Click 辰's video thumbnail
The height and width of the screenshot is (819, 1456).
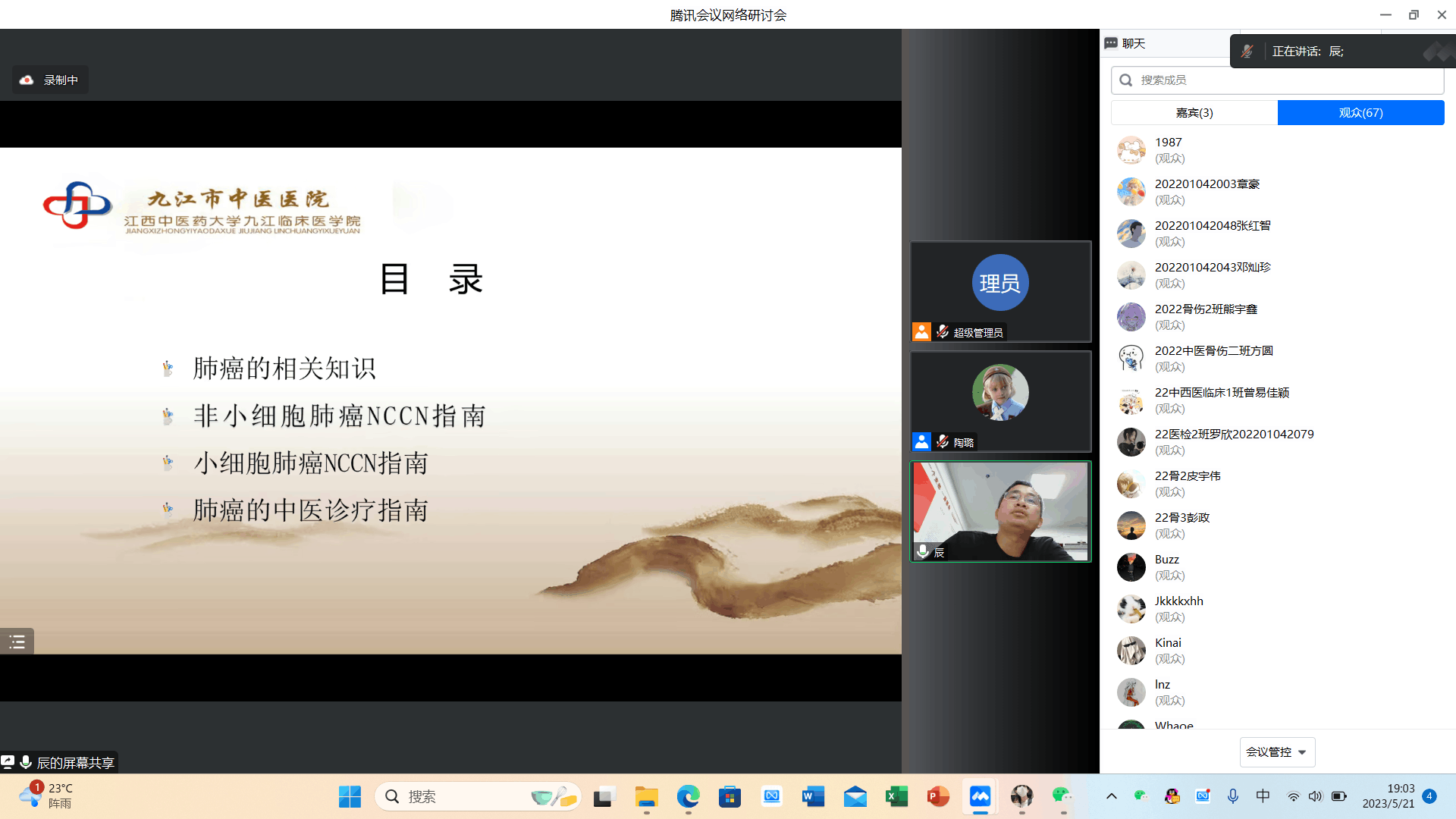point(1000,511)
